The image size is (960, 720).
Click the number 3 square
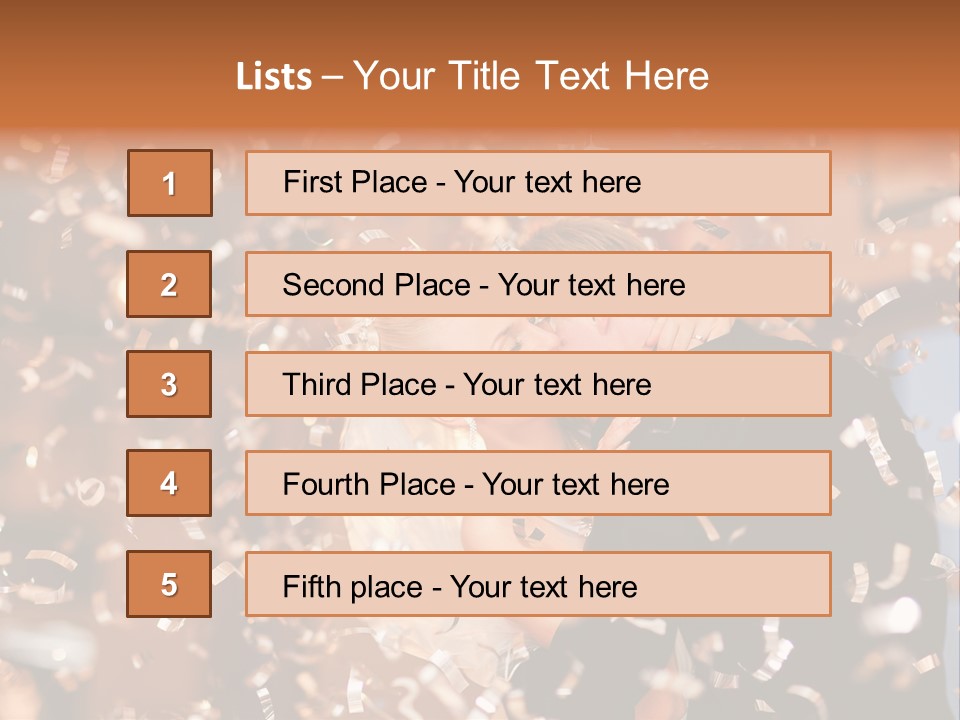[169, 384]
